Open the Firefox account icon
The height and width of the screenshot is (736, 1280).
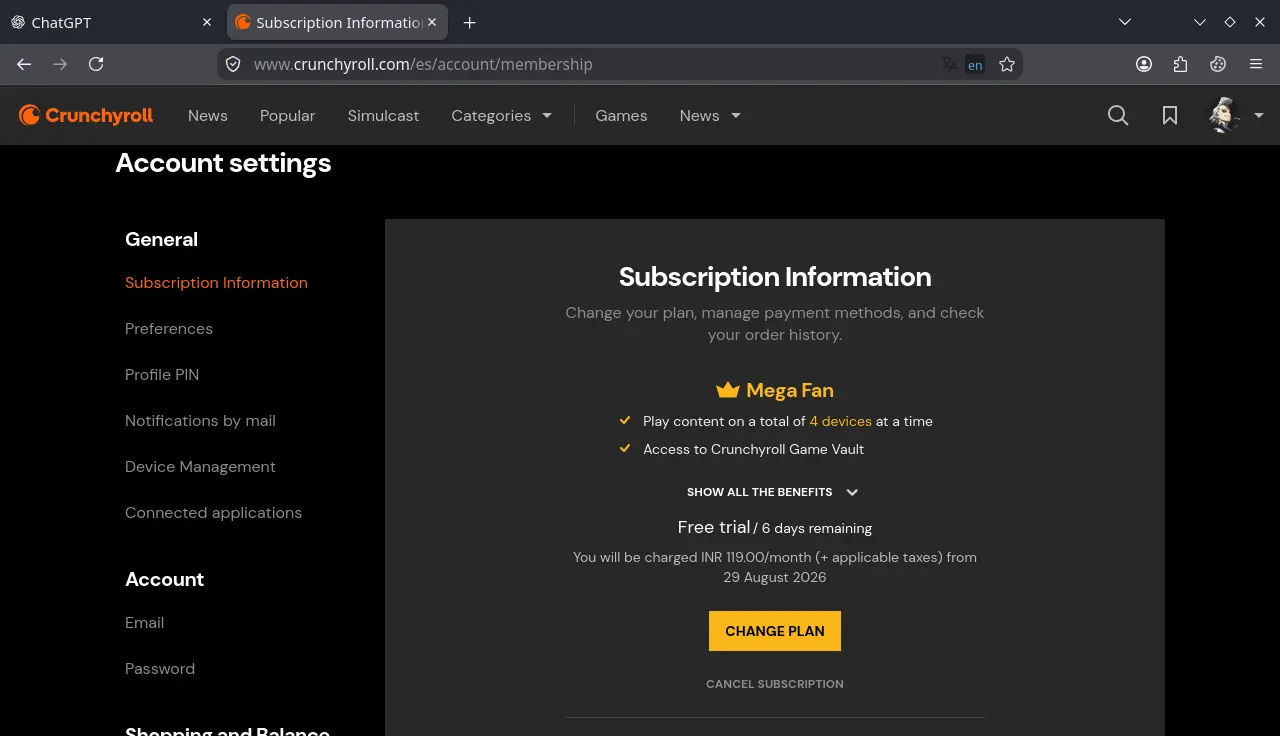tap(1144, 64)
